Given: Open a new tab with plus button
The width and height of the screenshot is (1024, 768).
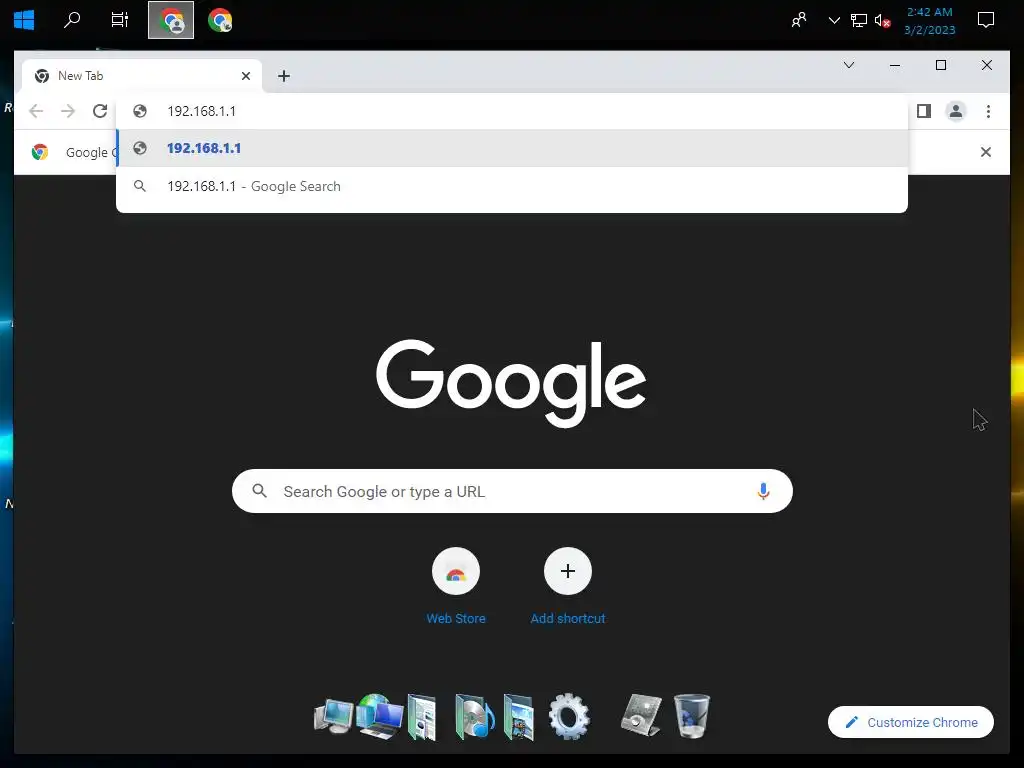Looking at the screenshot, I should (283, 76).
